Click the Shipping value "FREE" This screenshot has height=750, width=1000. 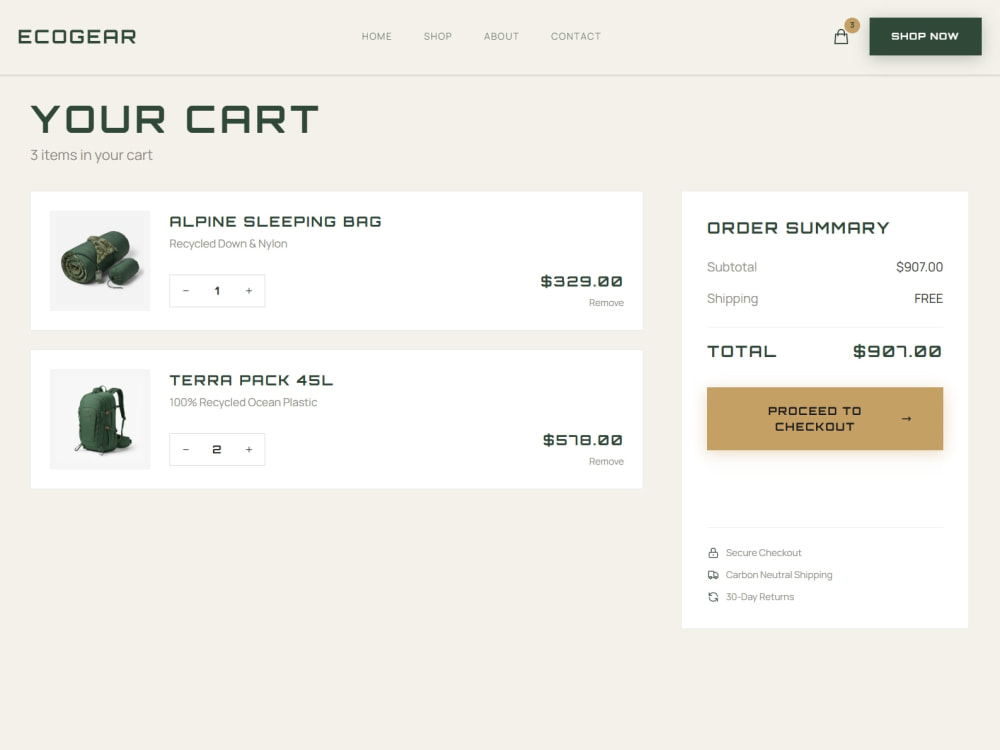928,298
